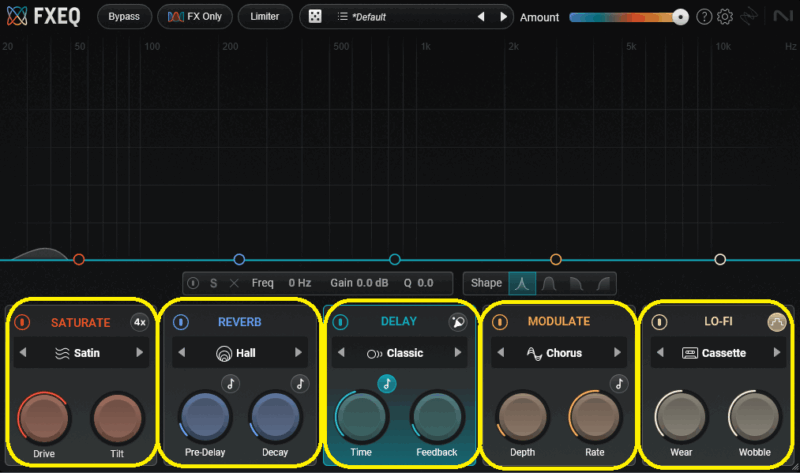The image size is (800, 473).
Task: Click next arrow beside Chorus type
Action: point(616,353)
